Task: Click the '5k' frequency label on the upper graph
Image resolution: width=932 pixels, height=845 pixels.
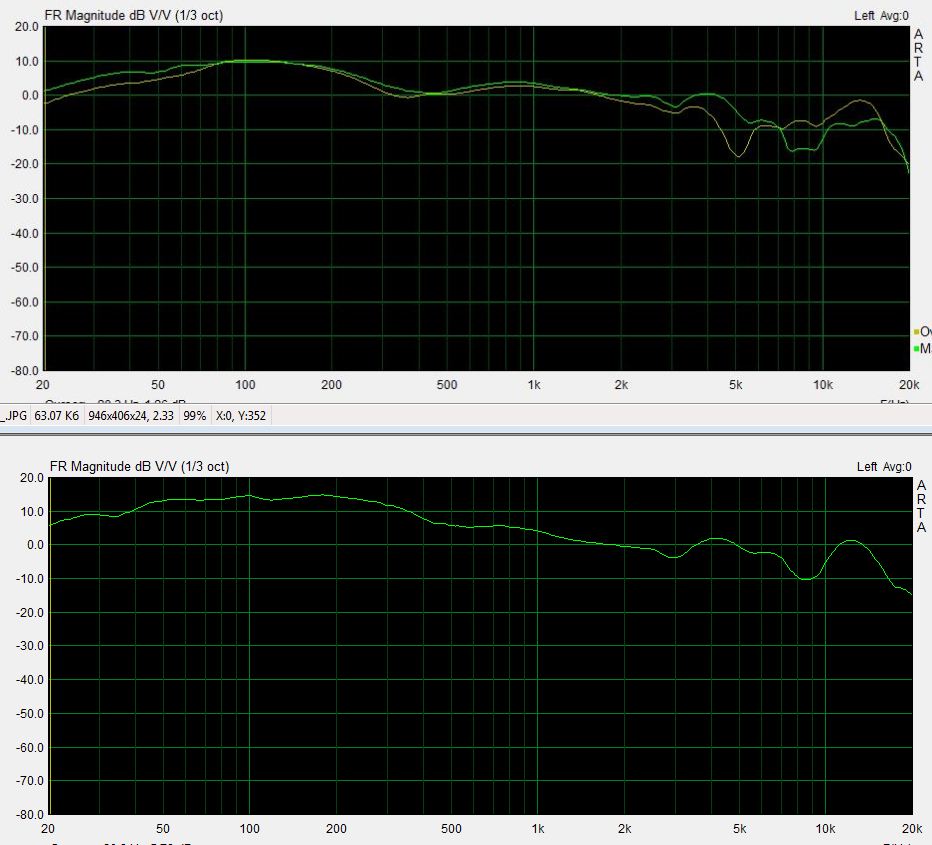Action: [x=736, y=385]
